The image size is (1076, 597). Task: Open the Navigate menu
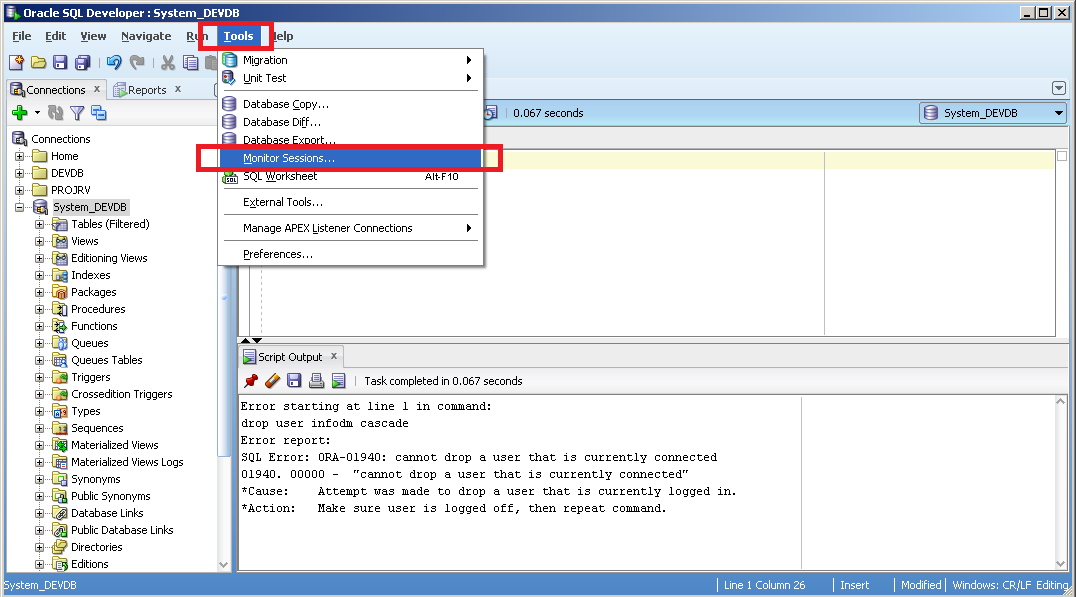[x=146, y=36]
